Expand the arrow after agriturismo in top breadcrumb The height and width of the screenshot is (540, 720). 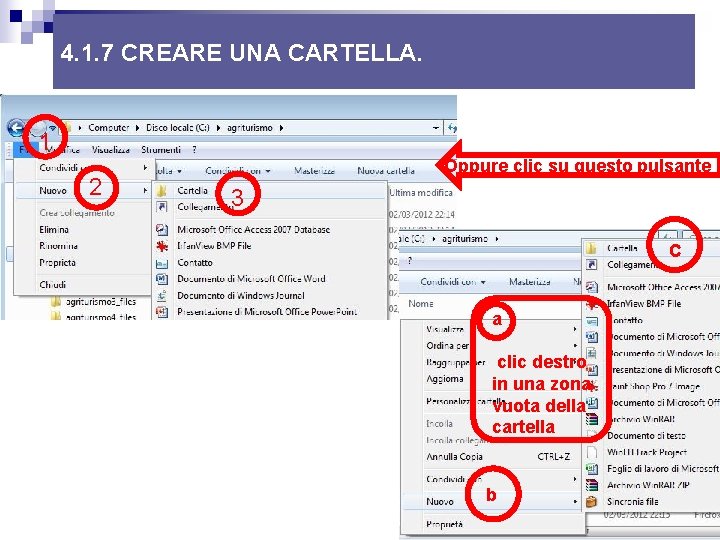point(281,128)
